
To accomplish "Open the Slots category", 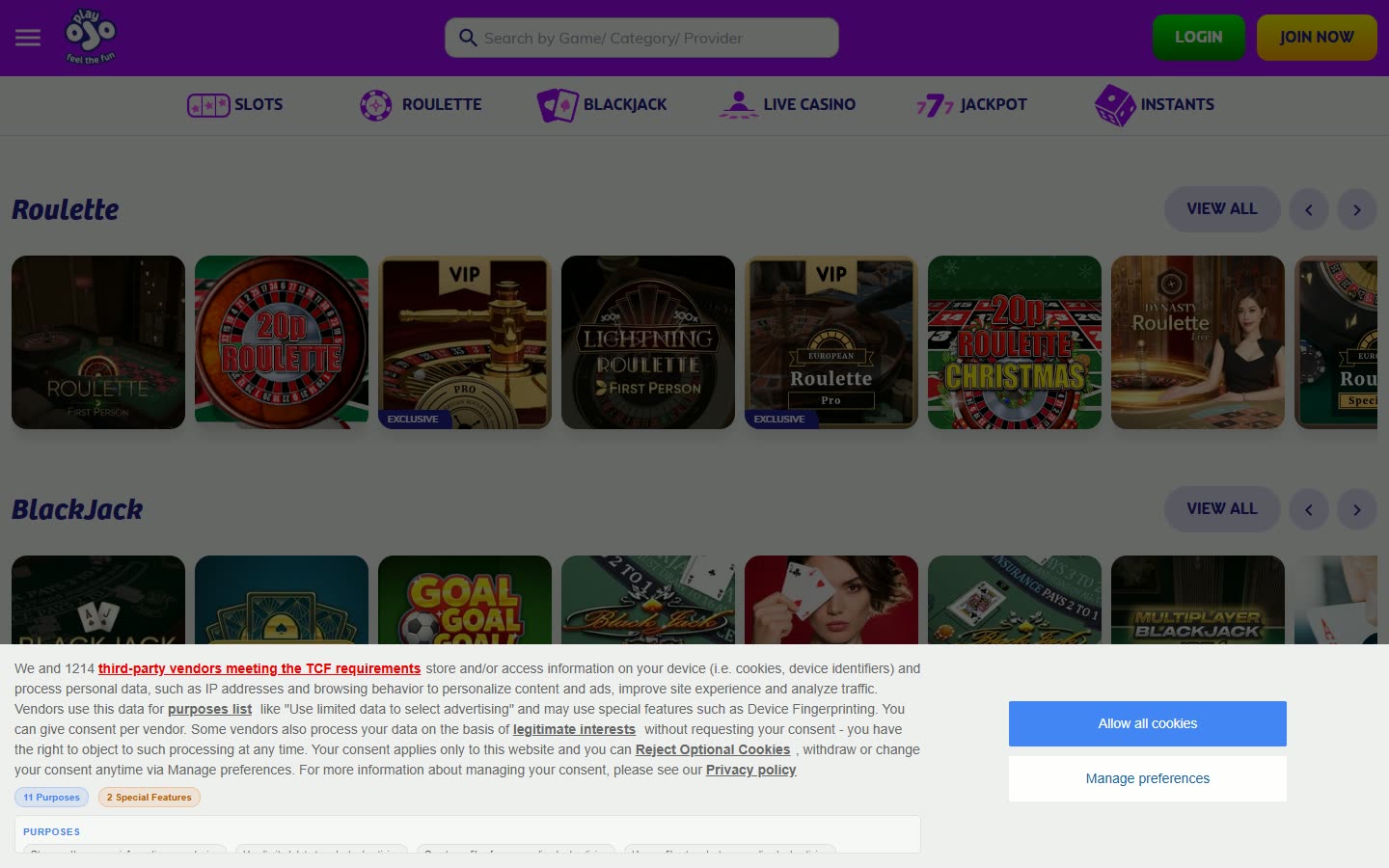I will (235, 104).
